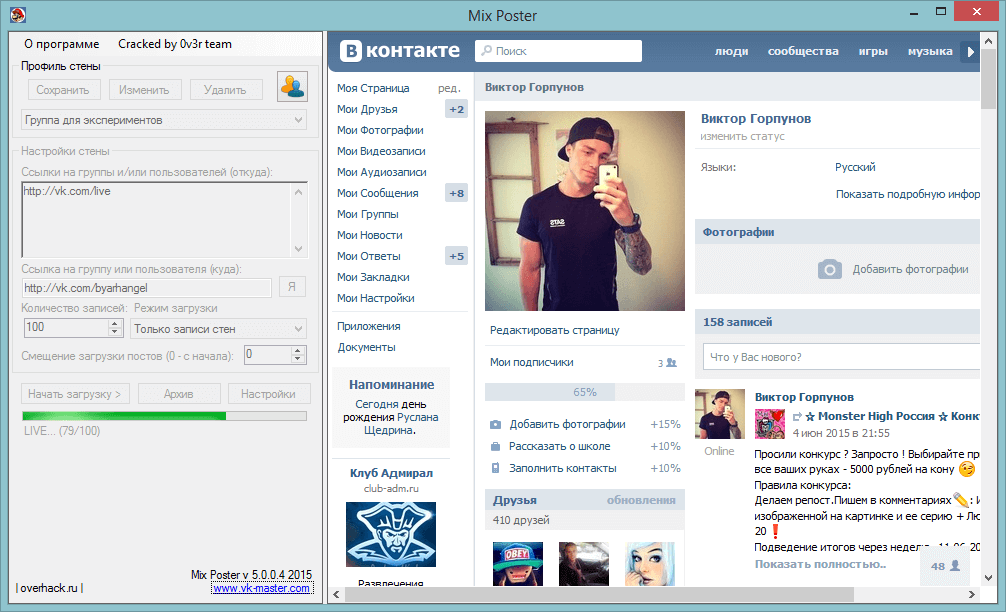The height and width of the screenshot is (612, 1006).
Task: Click the Архив button
Action: tap(178, 394)
